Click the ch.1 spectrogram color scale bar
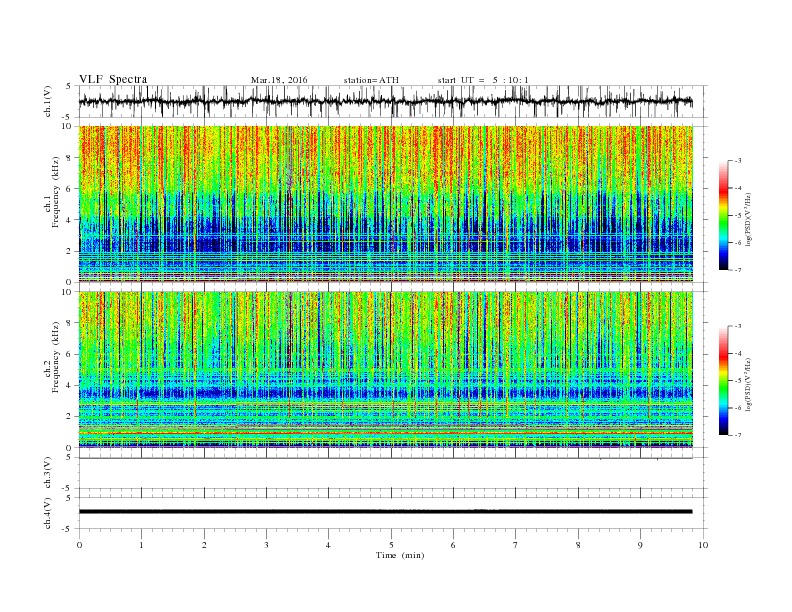792x612 pixels. pyautogui.click(x=724, y=215)
